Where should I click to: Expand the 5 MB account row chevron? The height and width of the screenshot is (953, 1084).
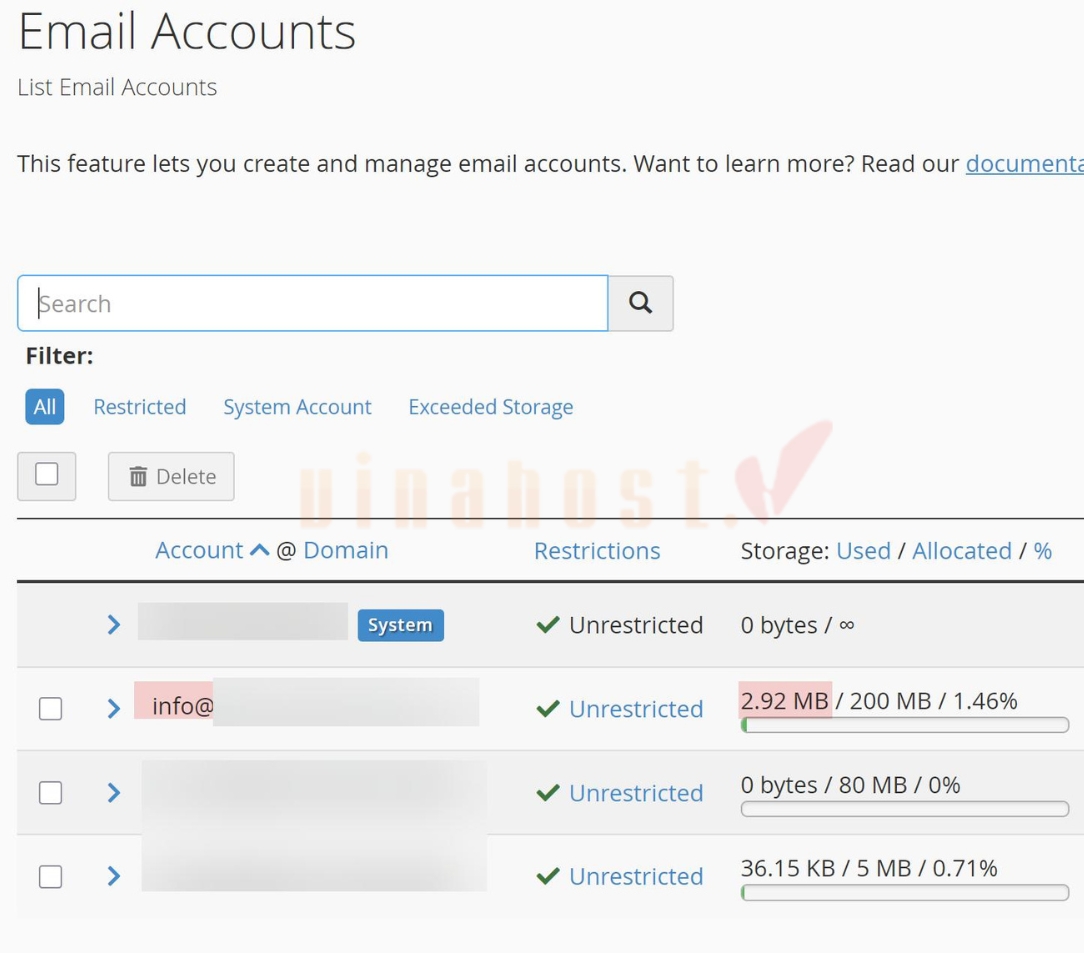click(114, 876)
